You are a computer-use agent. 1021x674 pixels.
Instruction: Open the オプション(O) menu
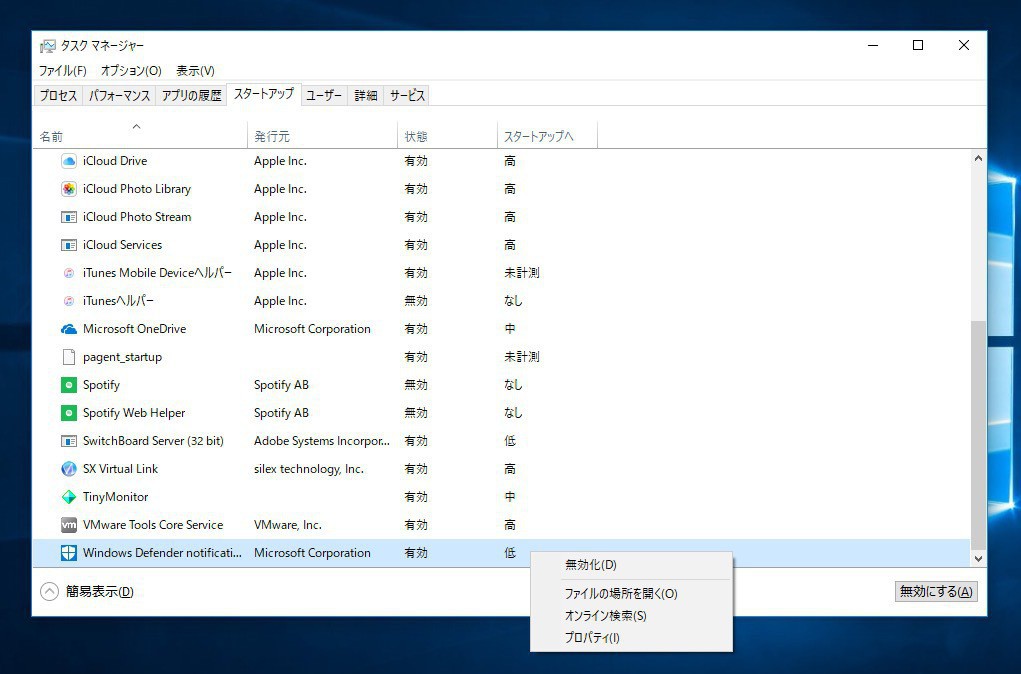pos(131,71)
